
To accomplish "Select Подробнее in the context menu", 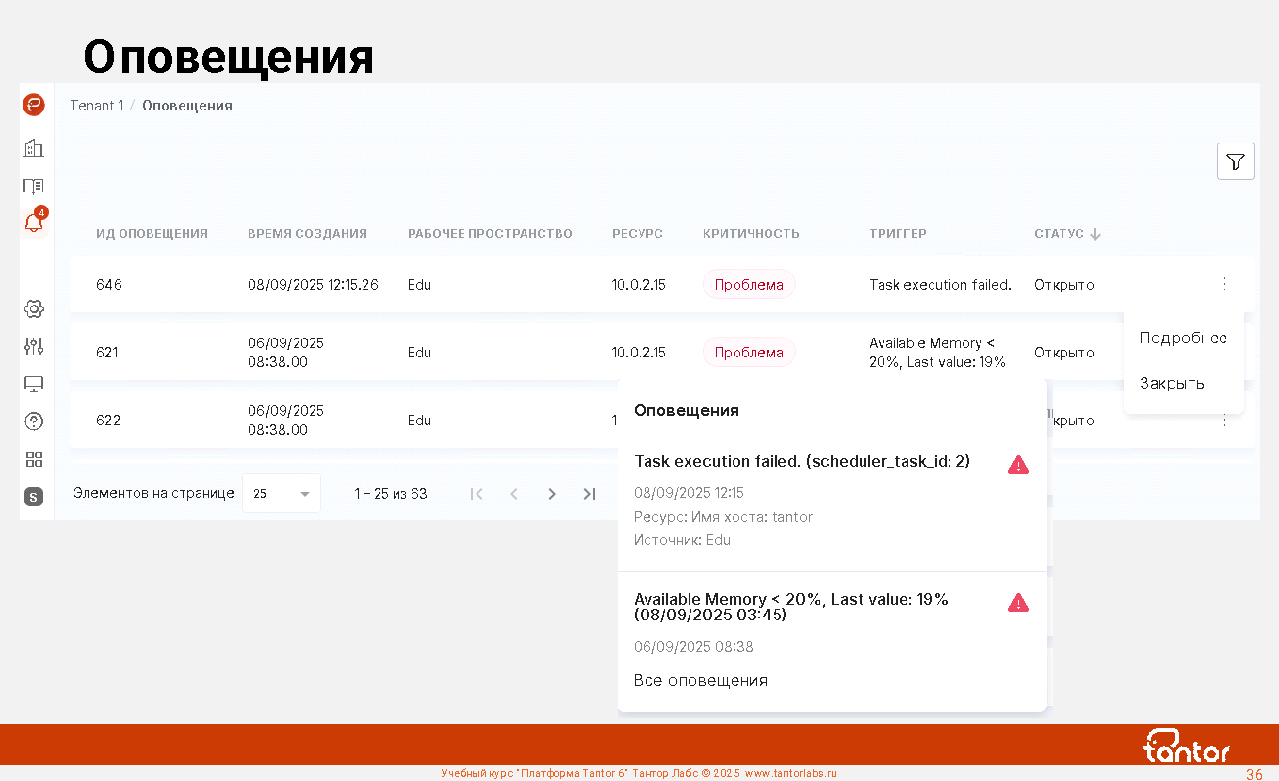I will [1183, 338].
